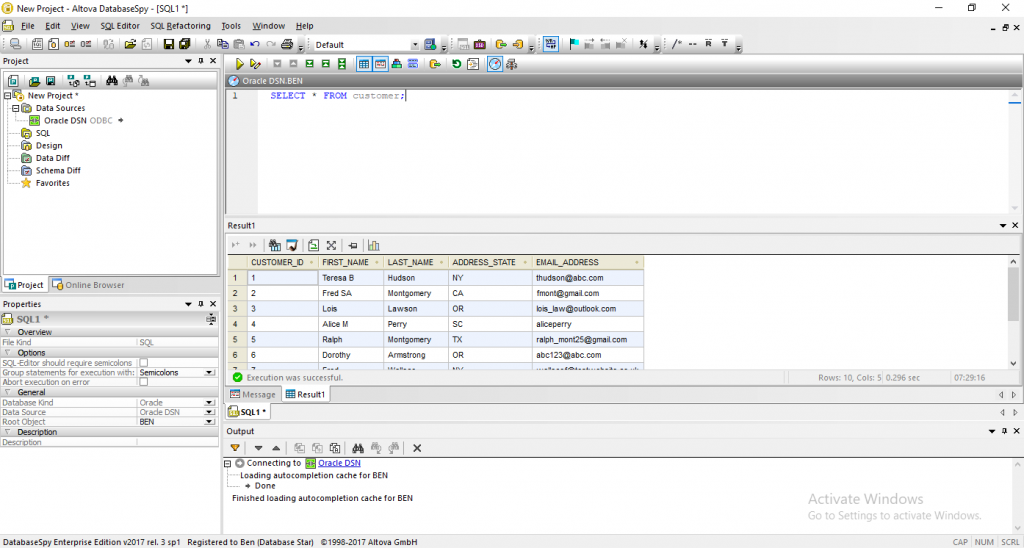This screenshot has width=1024, height=548.
Task: Open the Tools menu
Action: (x=231, y=26)
